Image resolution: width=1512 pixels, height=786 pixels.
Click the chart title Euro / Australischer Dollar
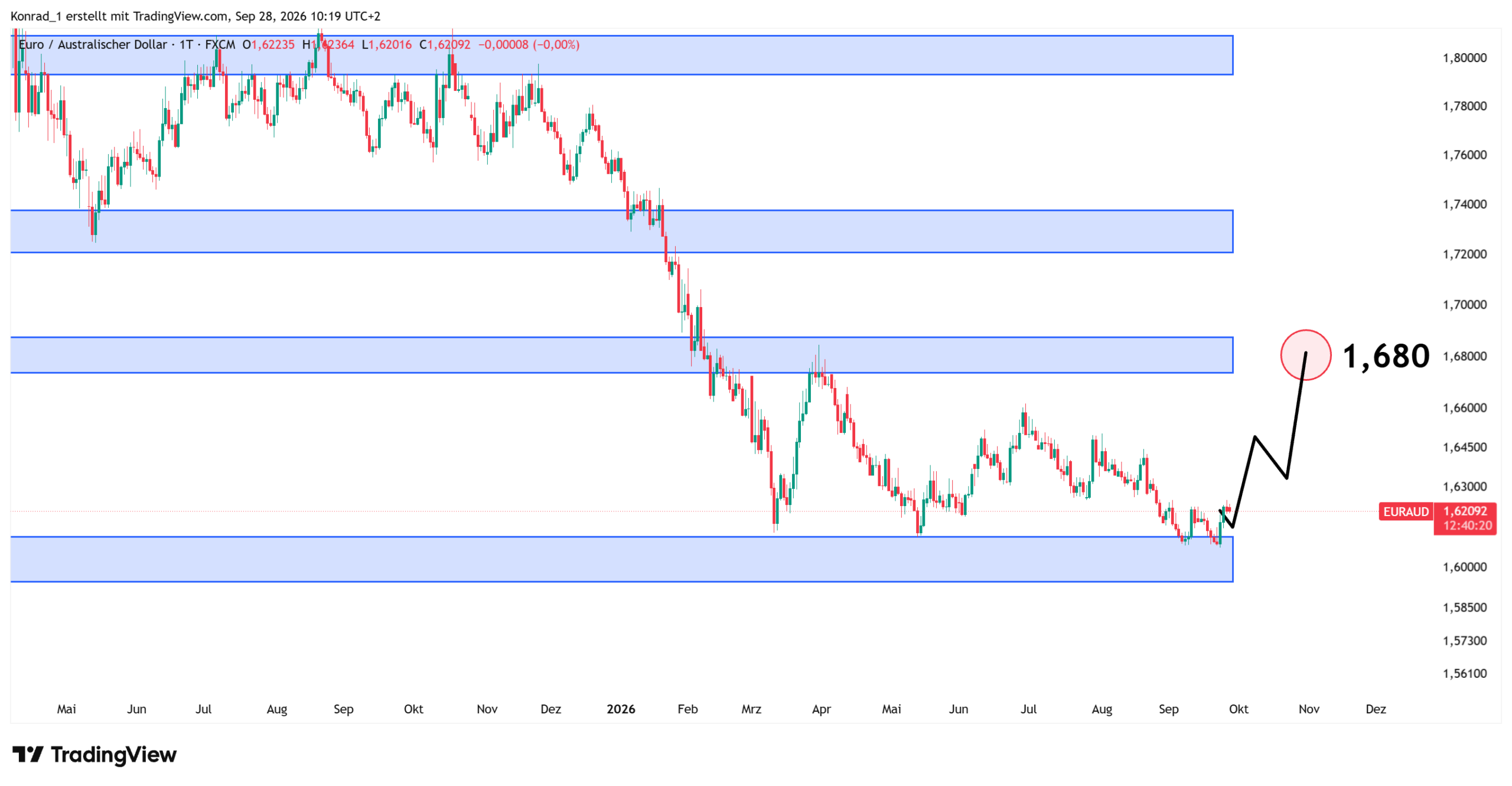[93, 45]
